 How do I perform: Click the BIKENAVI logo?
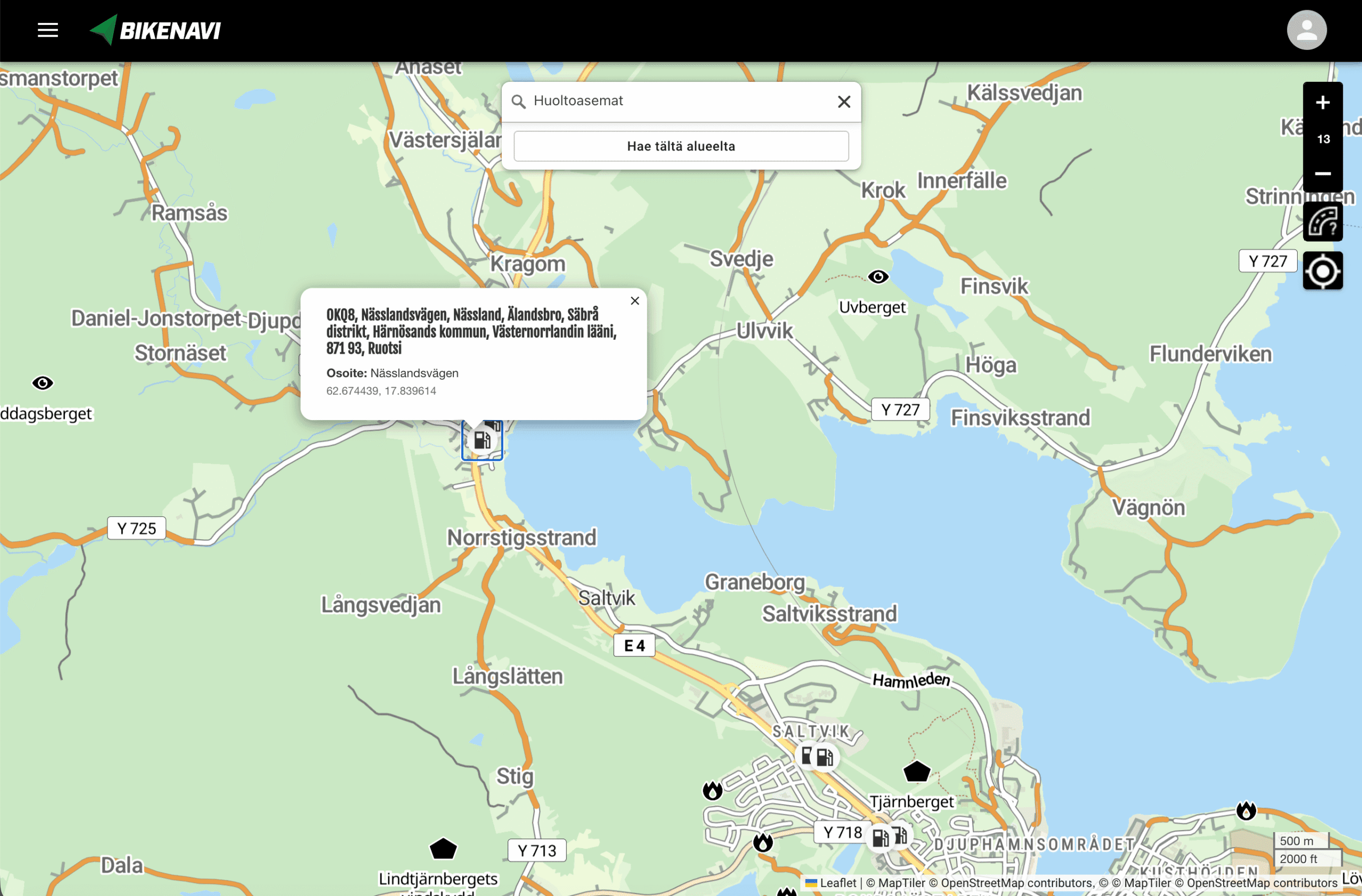point(156,30)
